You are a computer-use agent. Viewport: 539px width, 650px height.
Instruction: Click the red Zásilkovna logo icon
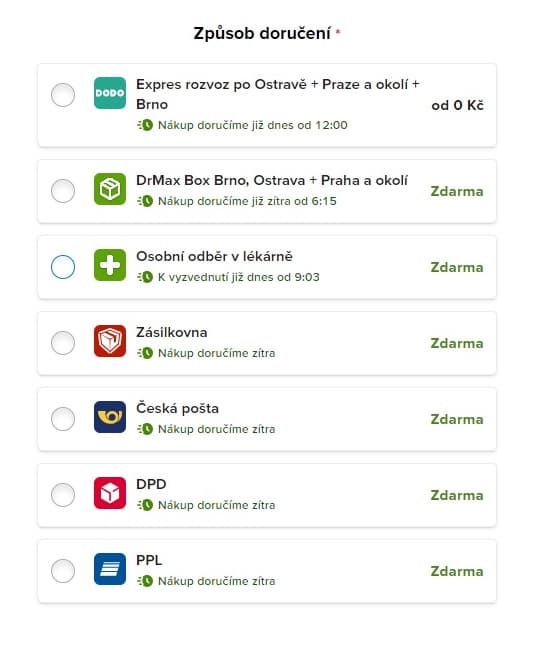coord(110,341)
